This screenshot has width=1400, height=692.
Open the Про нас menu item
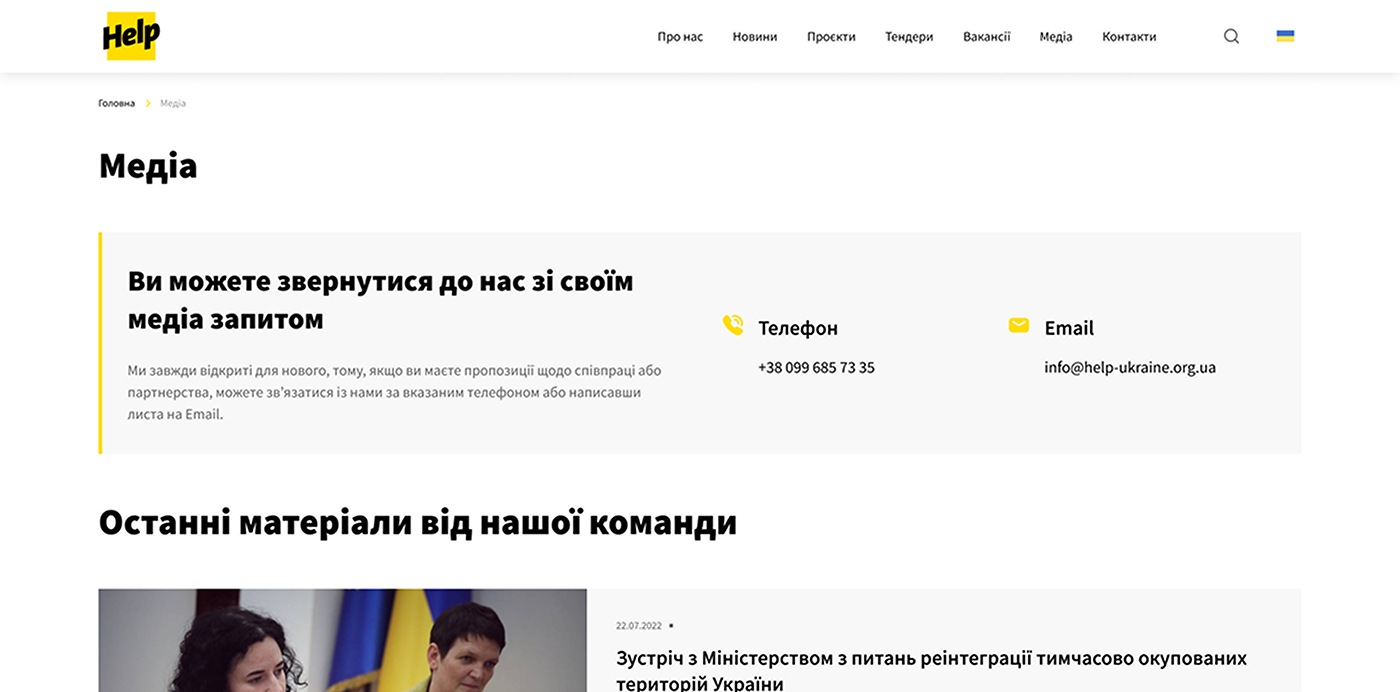[x=680, y=37]
